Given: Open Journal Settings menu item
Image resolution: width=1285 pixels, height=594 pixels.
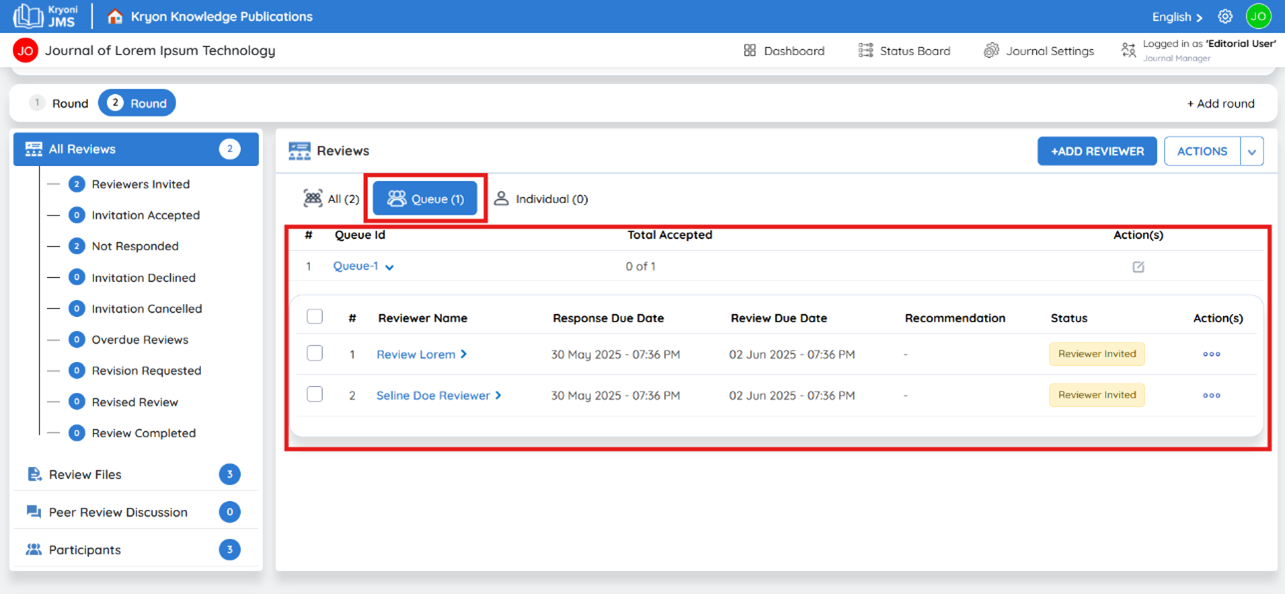Looking at the screenshot, I should [x=1038, y=51].
